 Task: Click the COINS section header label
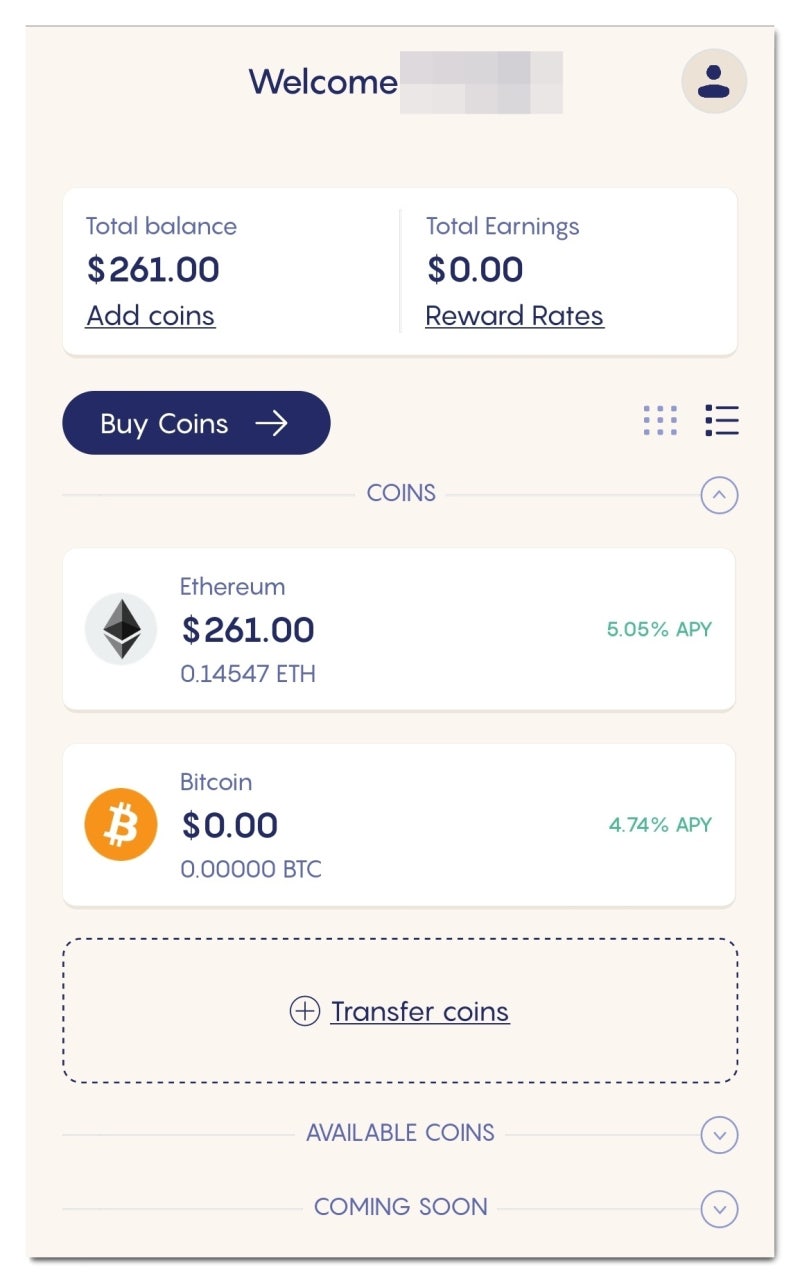(x=401, y=493)
